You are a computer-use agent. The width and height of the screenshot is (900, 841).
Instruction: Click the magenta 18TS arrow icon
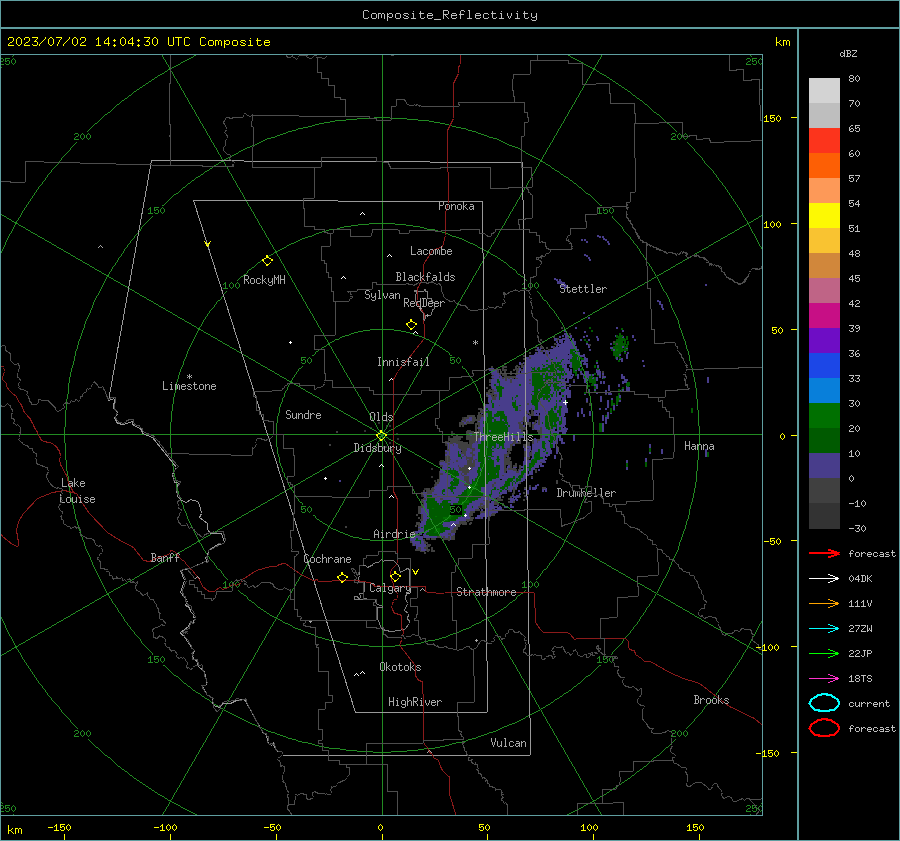coord(824,679)
